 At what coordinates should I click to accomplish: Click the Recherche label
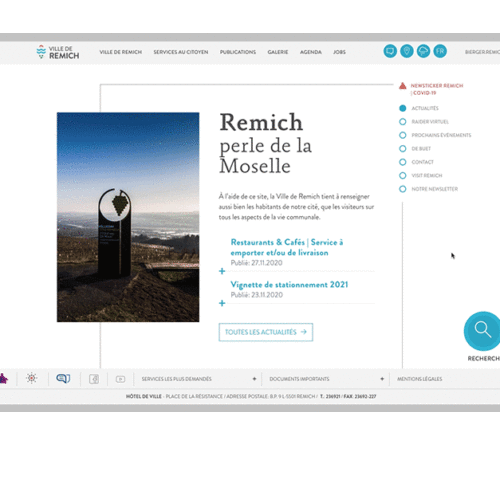pos(483,358)
